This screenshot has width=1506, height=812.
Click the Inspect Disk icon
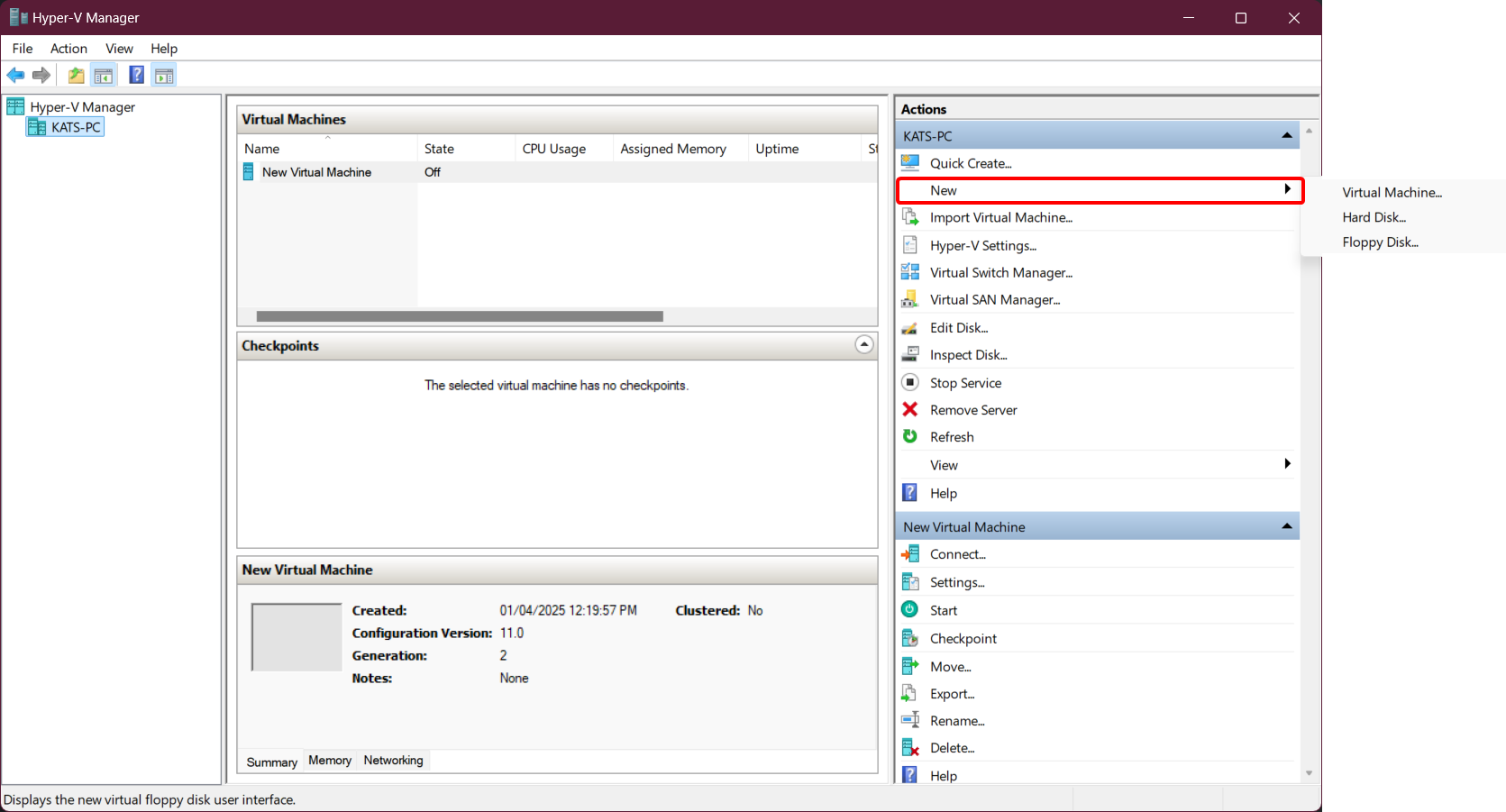(x=910, y=354)
